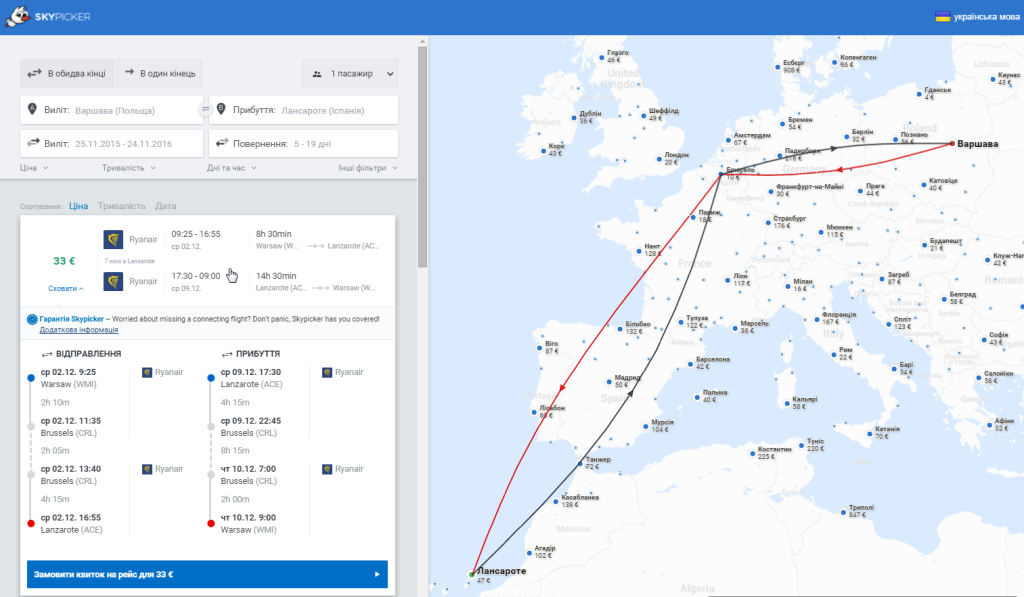Click the Рим city dot on map
This screenshot has width=1024, height=597.
pos(834,355)
